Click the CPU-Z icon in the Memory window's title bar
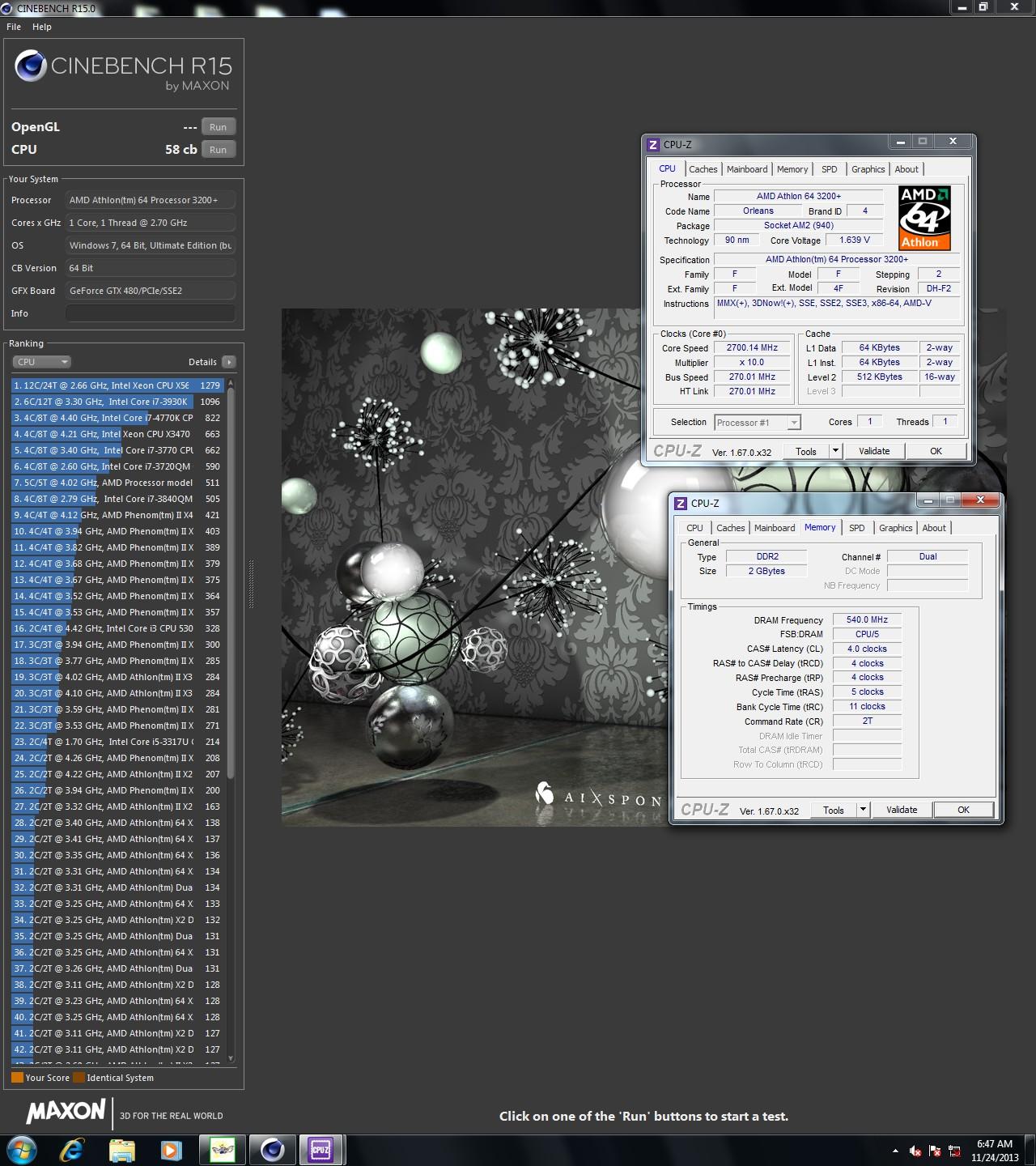This screenshot has width=1036, height=1166. 681,504
